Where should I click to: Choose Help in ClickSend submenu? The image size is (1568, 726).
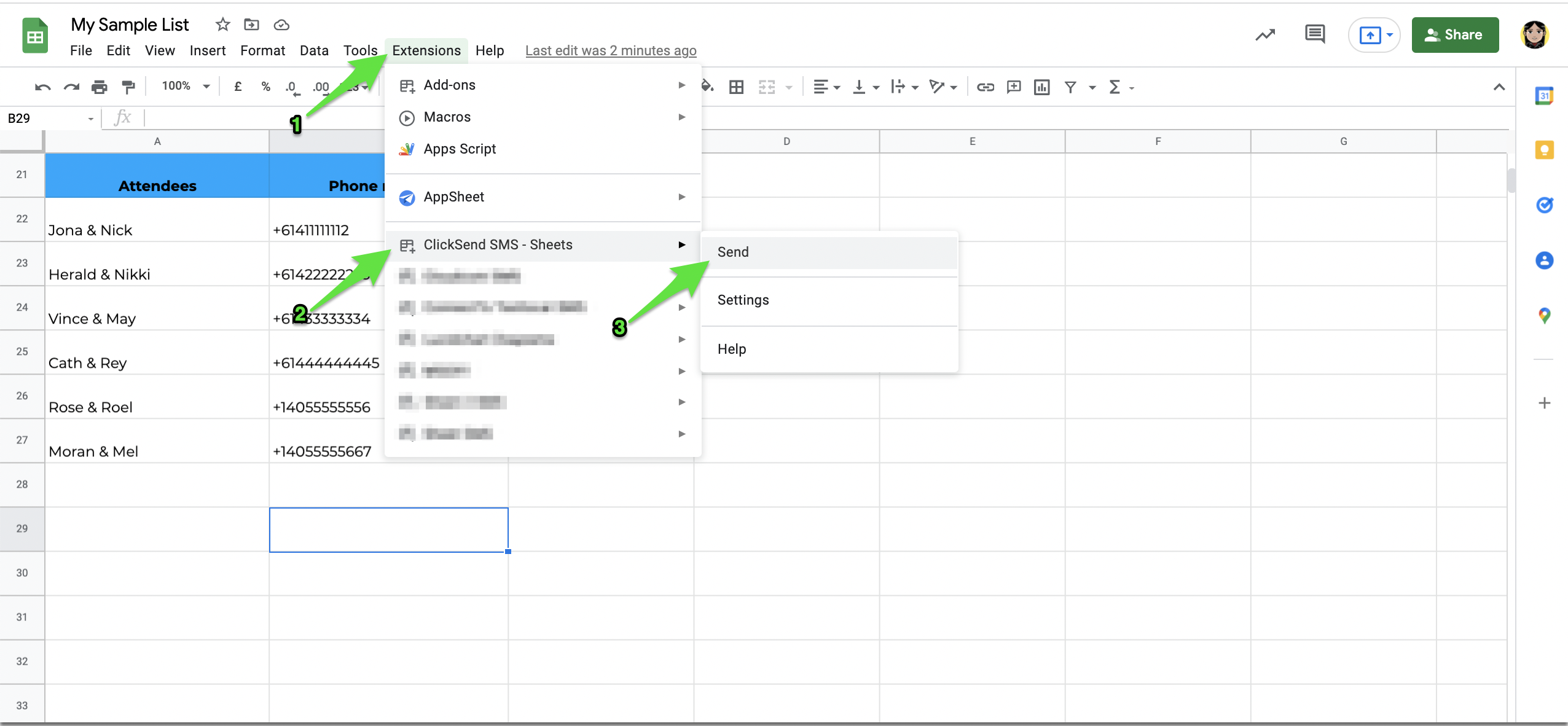pos(829,349)
